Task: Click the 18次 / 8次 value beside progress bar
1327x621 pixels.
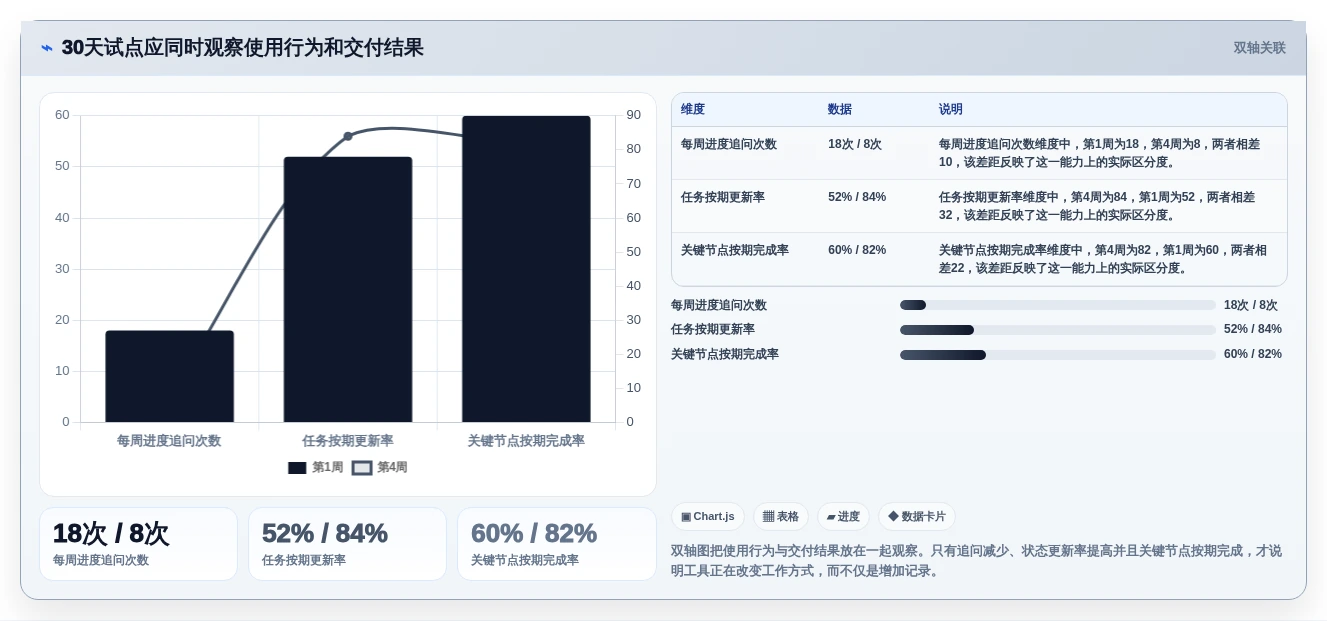Action: (1251, 305)
